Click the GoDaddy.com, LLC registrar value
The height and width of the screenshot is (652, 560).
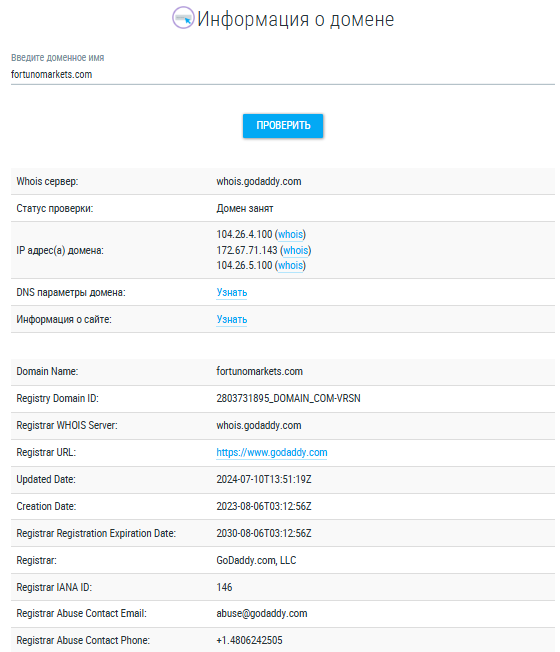(x=256, y=561)
